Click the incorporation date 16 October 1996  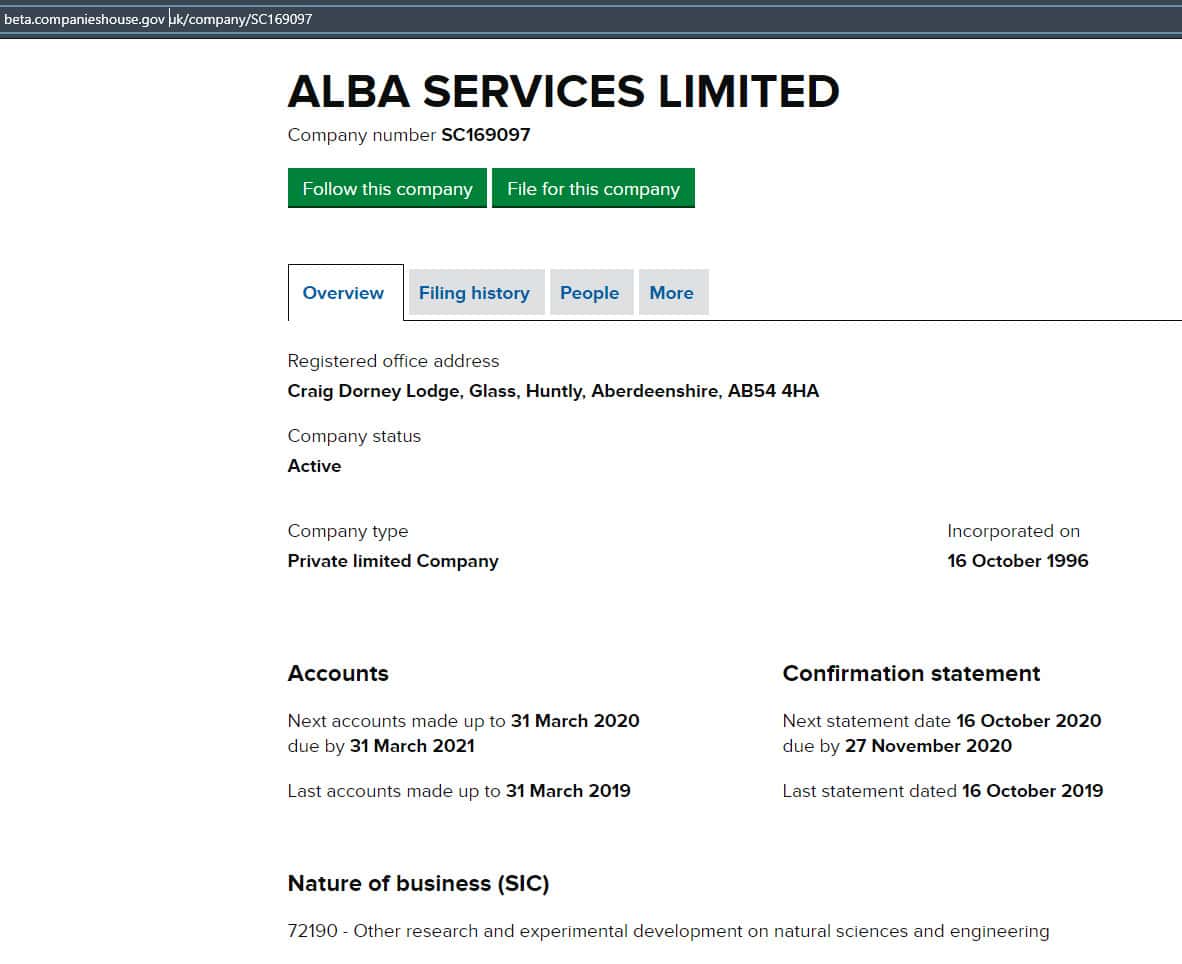point(1017,561)
